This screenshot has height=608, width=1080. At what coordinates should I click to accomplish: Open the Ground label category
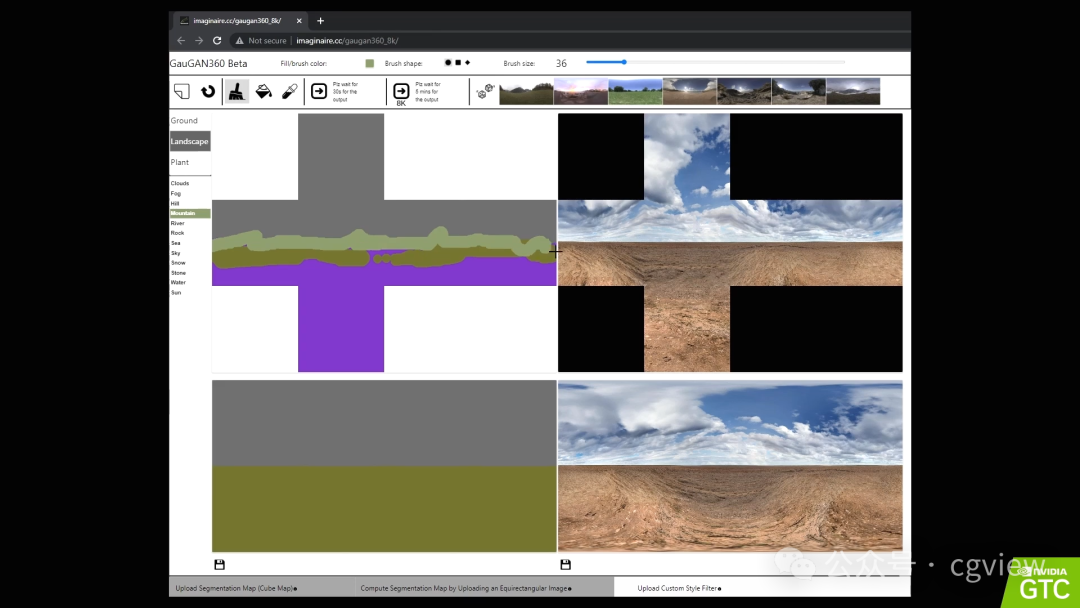[184, 120]
